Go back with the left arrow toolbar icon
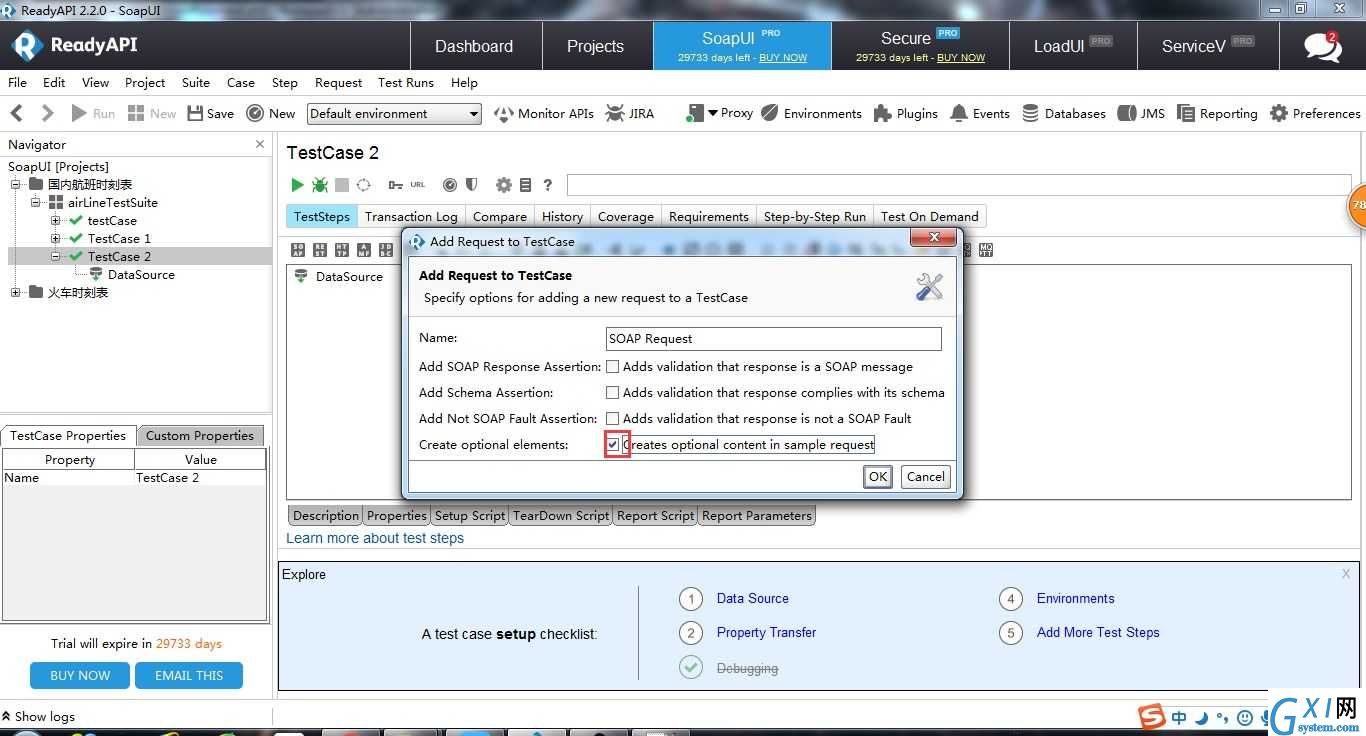The width and height of the screenshot is (1366, 736). click(x=17, y=113)
